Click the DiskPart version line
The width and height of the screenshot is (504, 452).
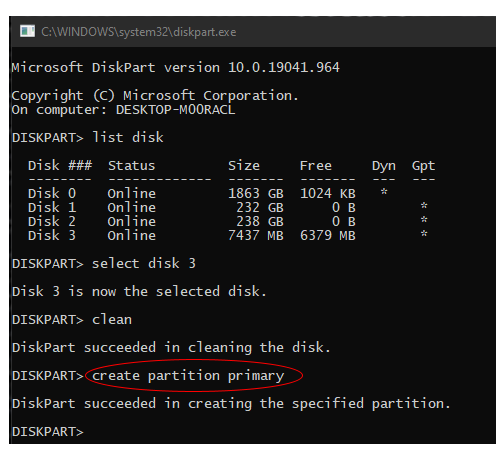point(176,67)
